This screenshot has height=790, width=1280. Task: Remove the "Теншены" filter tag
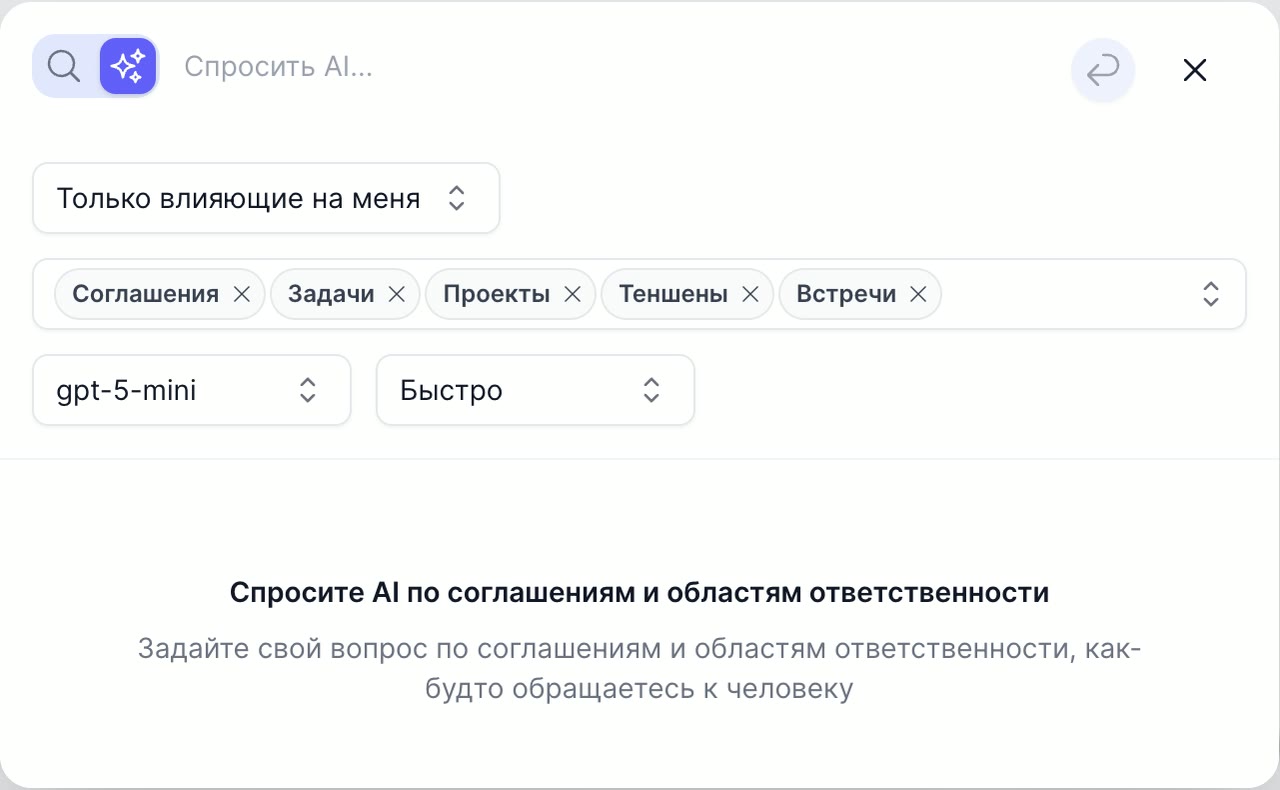[x=750, y=294]
